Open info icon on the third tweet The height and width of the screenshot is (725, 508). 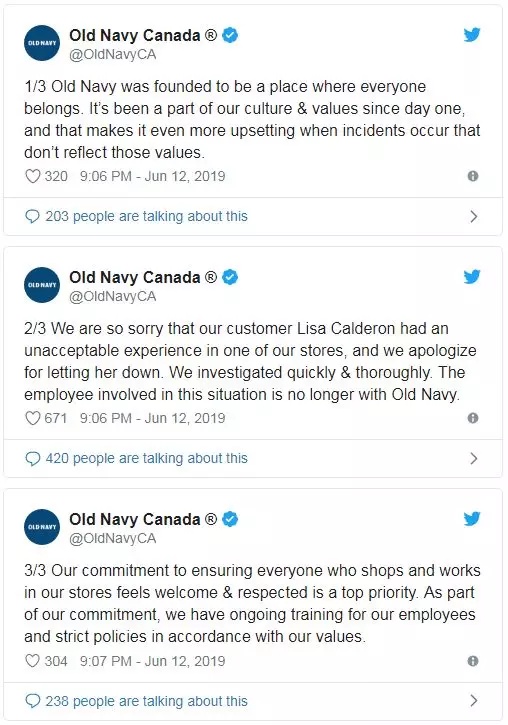point(473,661)
